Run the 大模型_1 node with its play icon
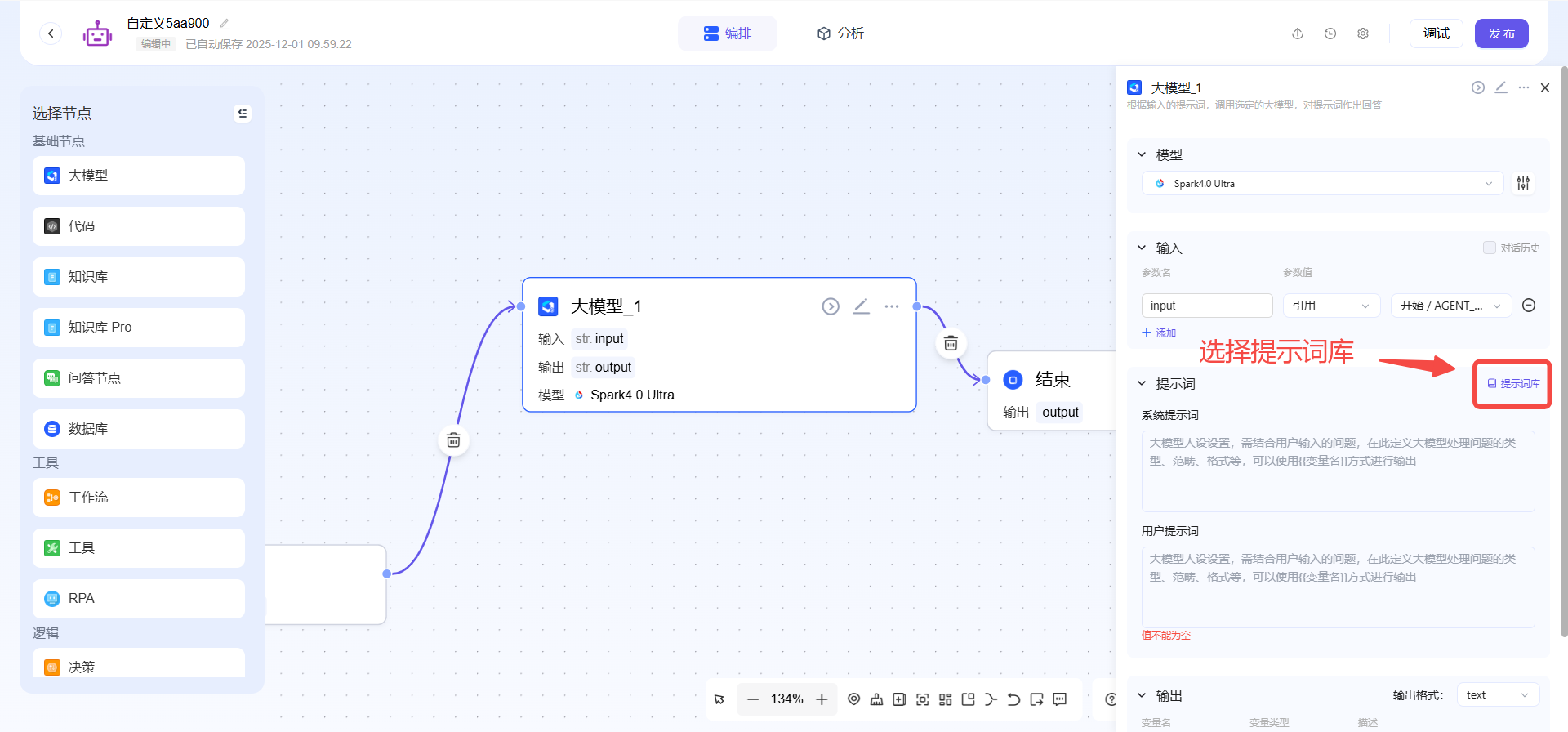 pos(830,306)
